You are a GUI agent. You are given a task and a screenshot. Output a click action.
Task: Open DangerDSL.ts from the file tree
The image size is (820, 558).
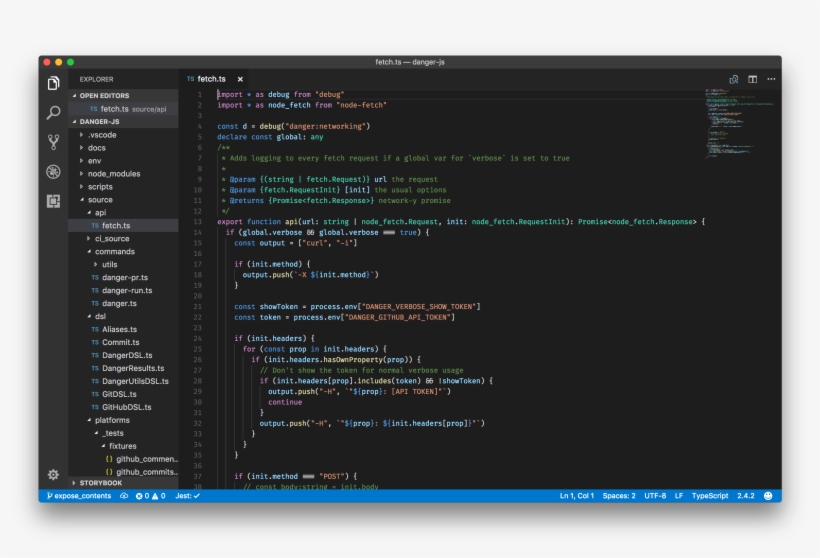(127, 355)
